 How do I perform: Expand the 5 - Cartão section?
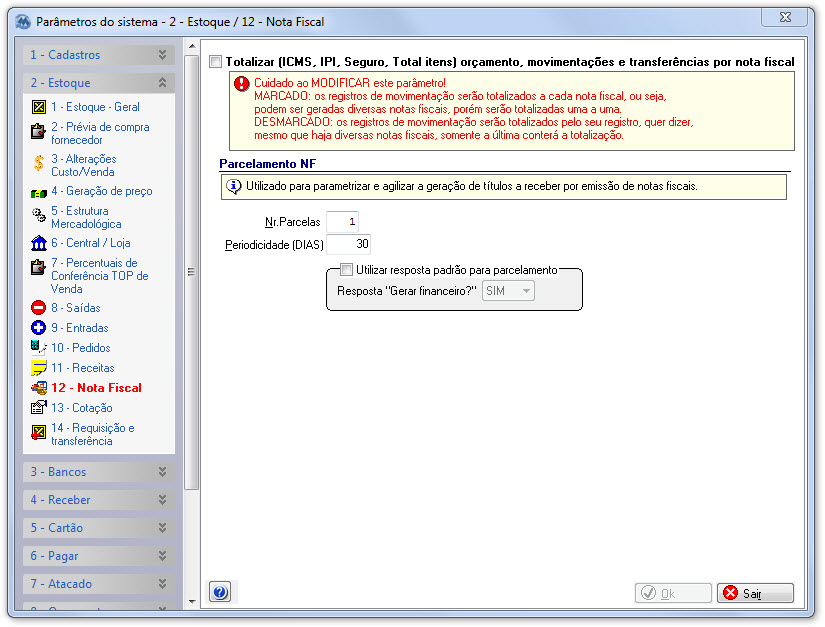pos(98,528)
